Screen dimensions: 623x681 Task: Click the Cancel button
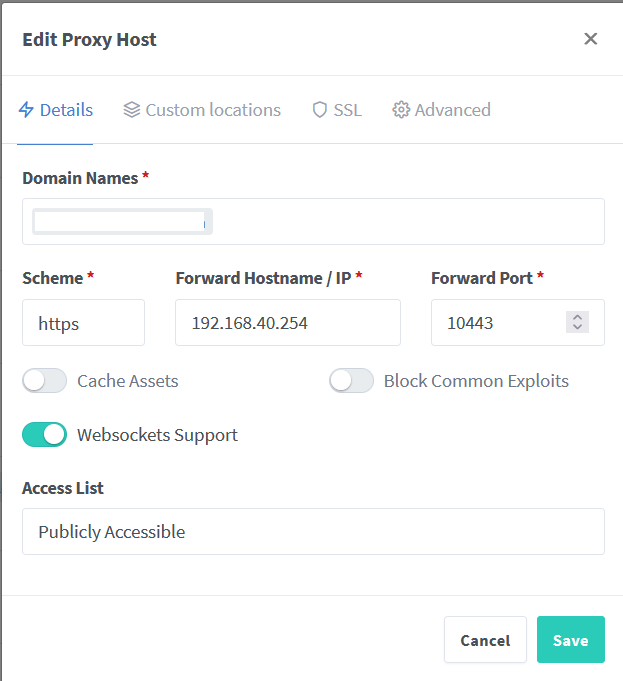coord(485,640)
